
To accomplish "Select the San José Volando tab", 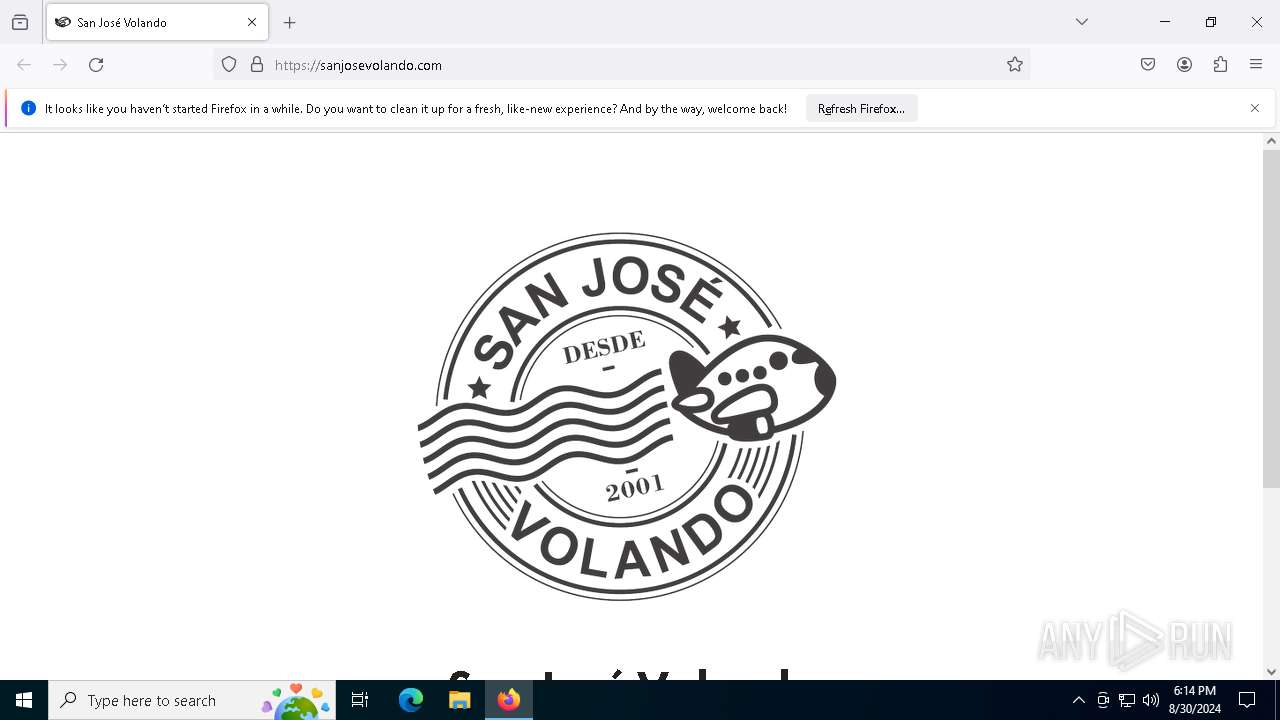I will point(157,22).
